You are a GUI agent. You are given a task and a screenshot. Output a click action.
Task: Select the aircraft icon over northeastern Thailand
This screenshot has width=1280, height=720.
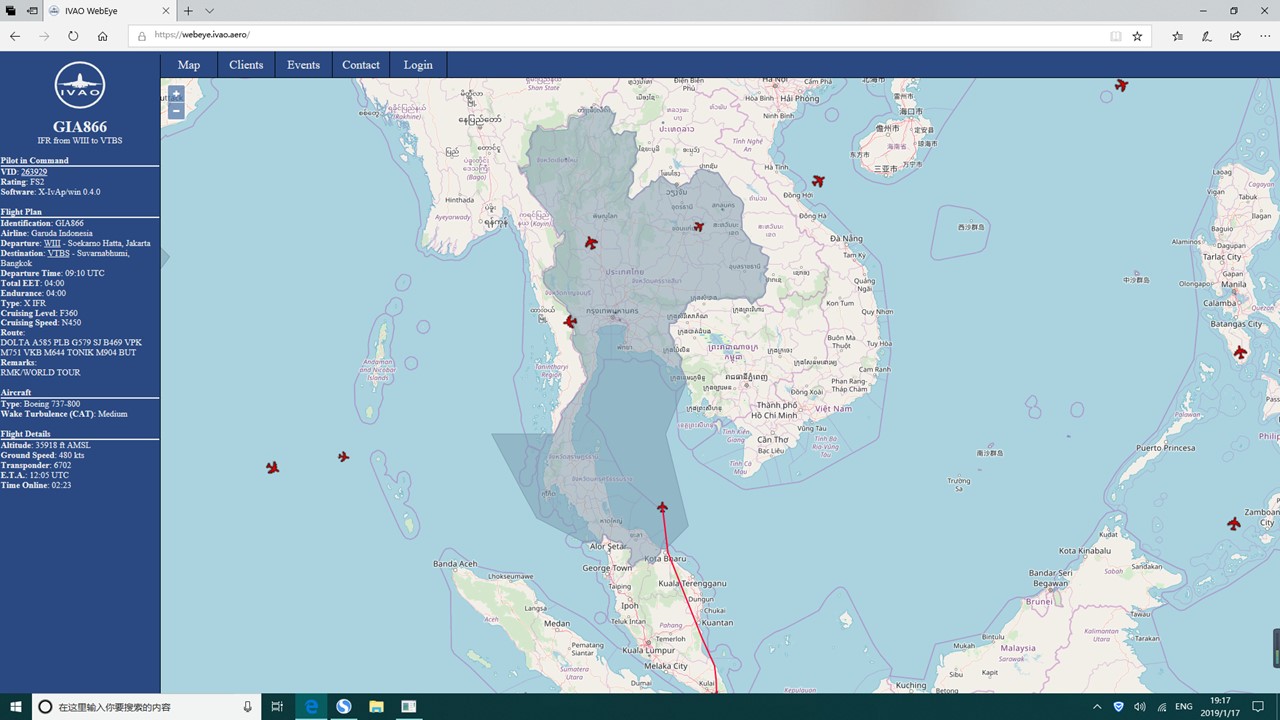pyautogui.click(x=699, y=227)
